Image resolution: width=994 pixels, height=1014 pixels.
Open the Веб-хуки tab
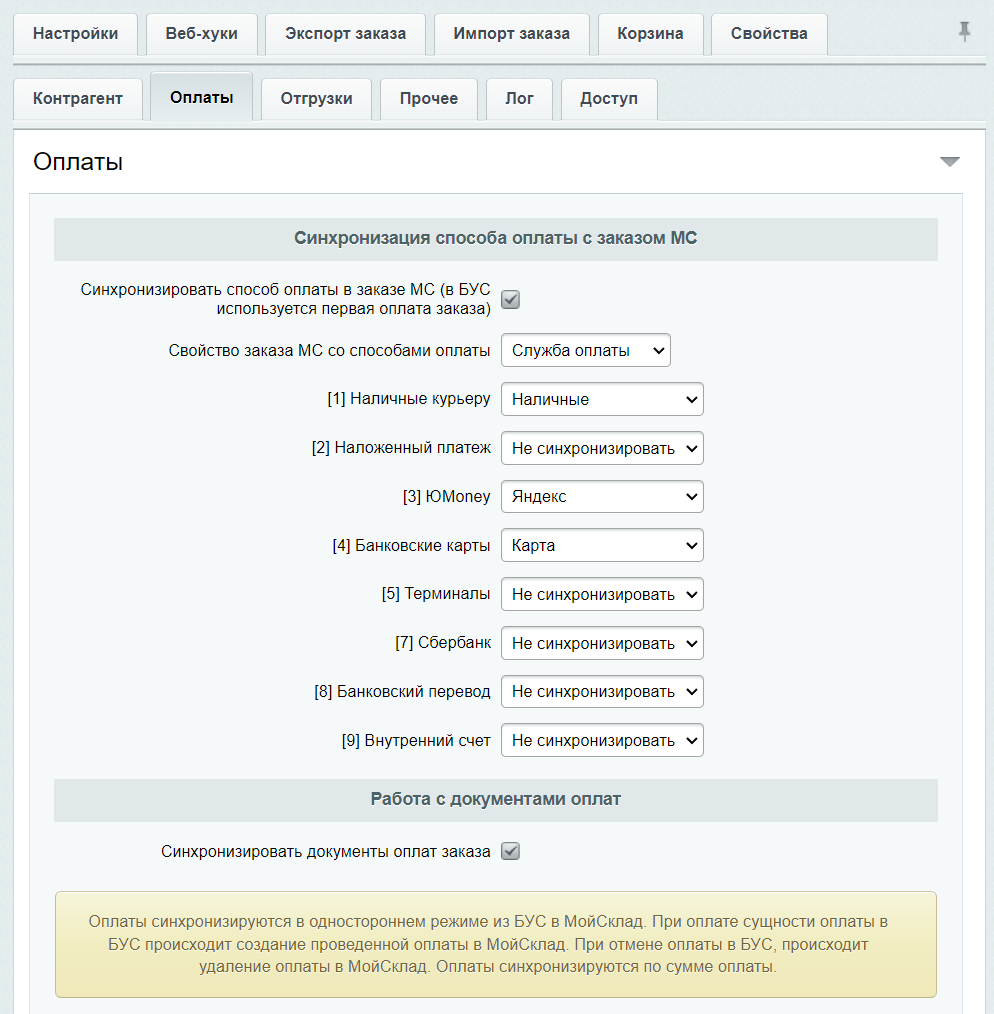(x=201, y=34)
